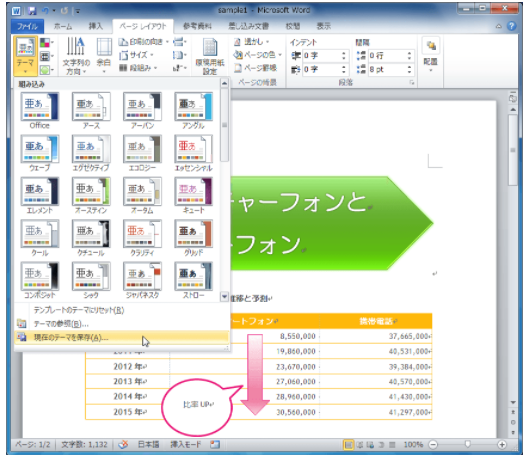Click zoom out minus button
This screenshot has height=455, width=524.
click(433, 445)
